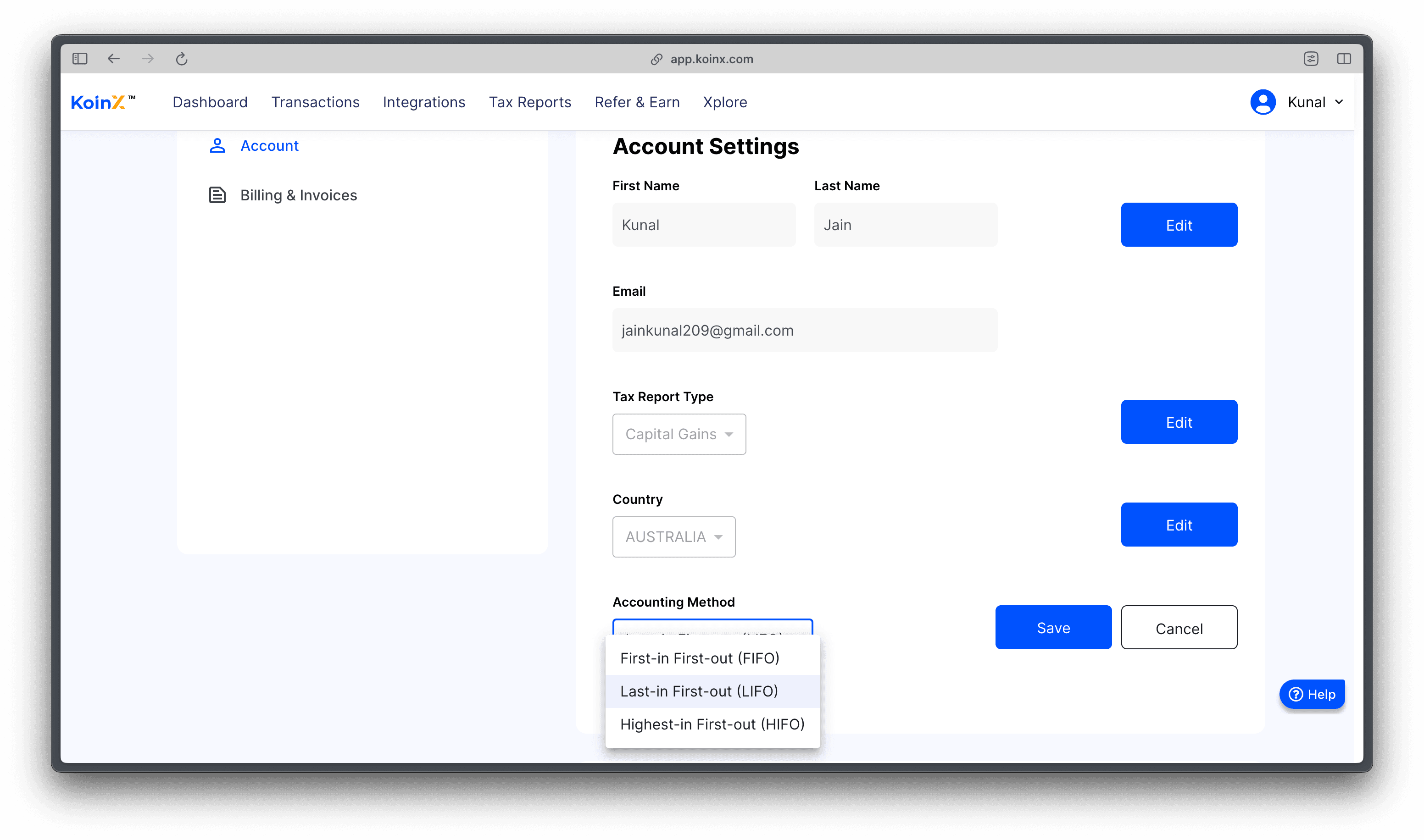Viewport: 1424px width, 840px height.
Task: Expand the Kunal profile dropdown
Action: [1339, 102]
